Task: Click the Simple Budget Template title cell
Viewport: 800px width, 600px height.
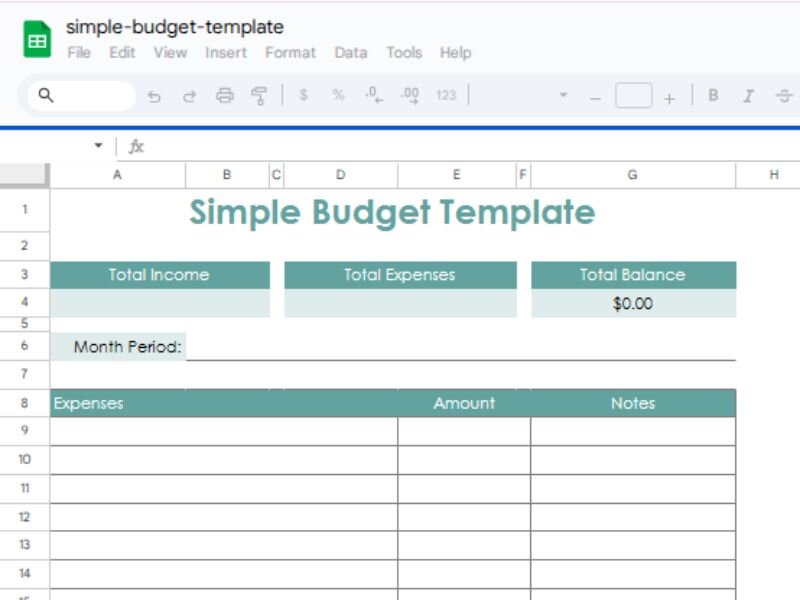Action: point(393,211)
